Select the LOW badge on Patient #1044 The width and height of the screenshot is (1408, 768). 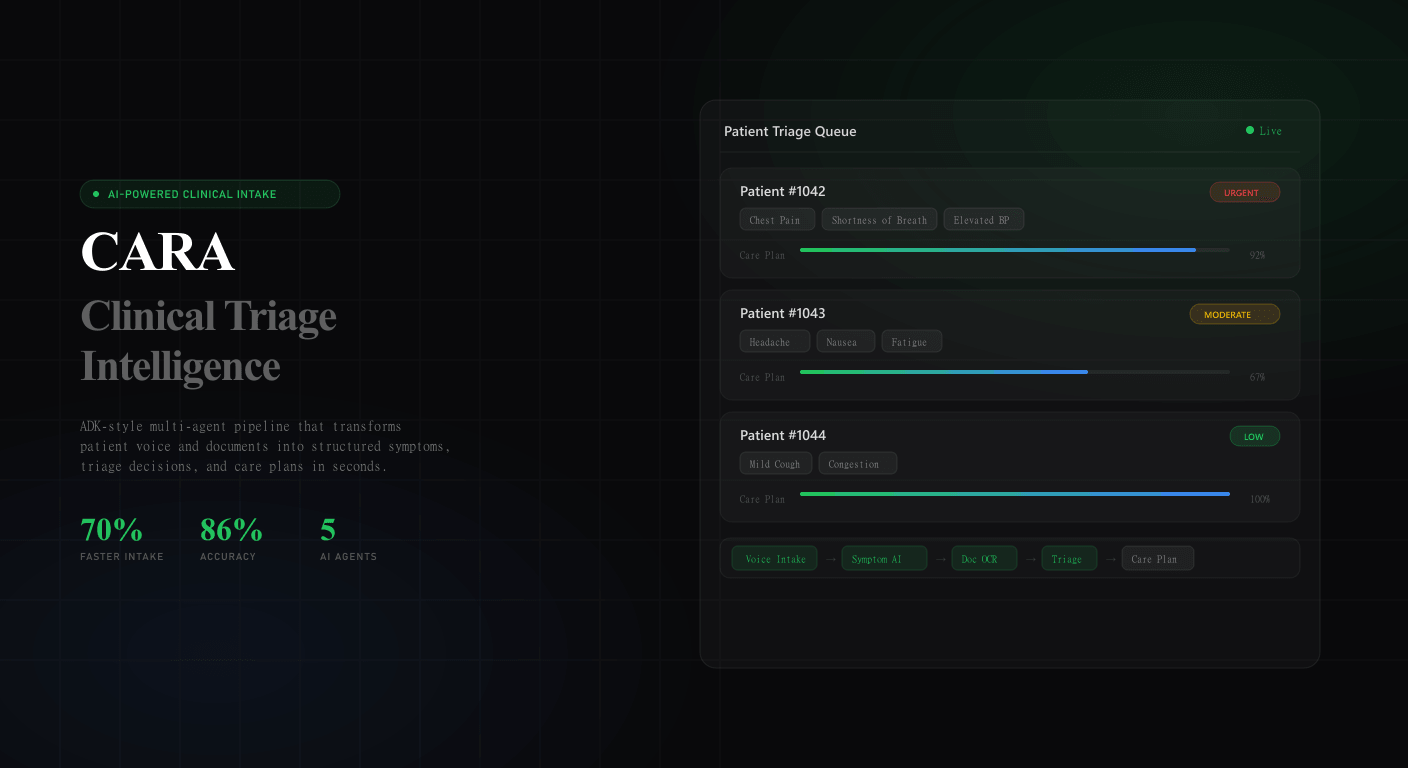tap(1254, 436)
